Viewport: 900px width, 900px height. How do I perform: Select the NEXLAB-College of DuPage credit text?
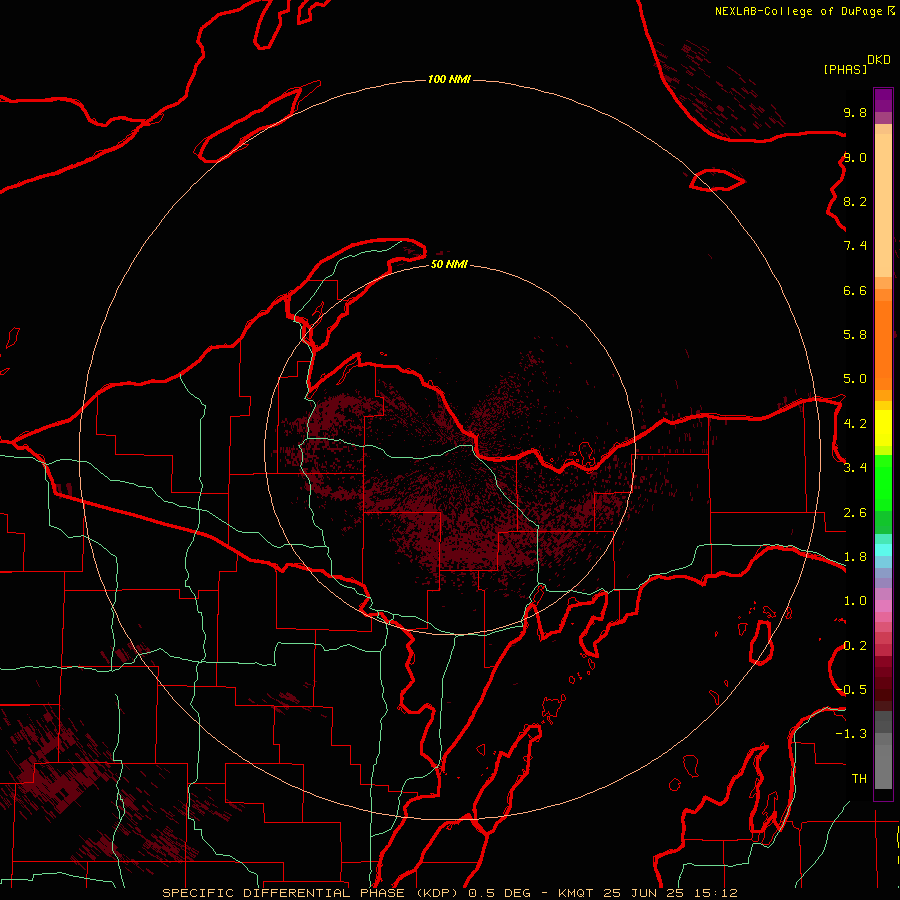click(800, 11)
